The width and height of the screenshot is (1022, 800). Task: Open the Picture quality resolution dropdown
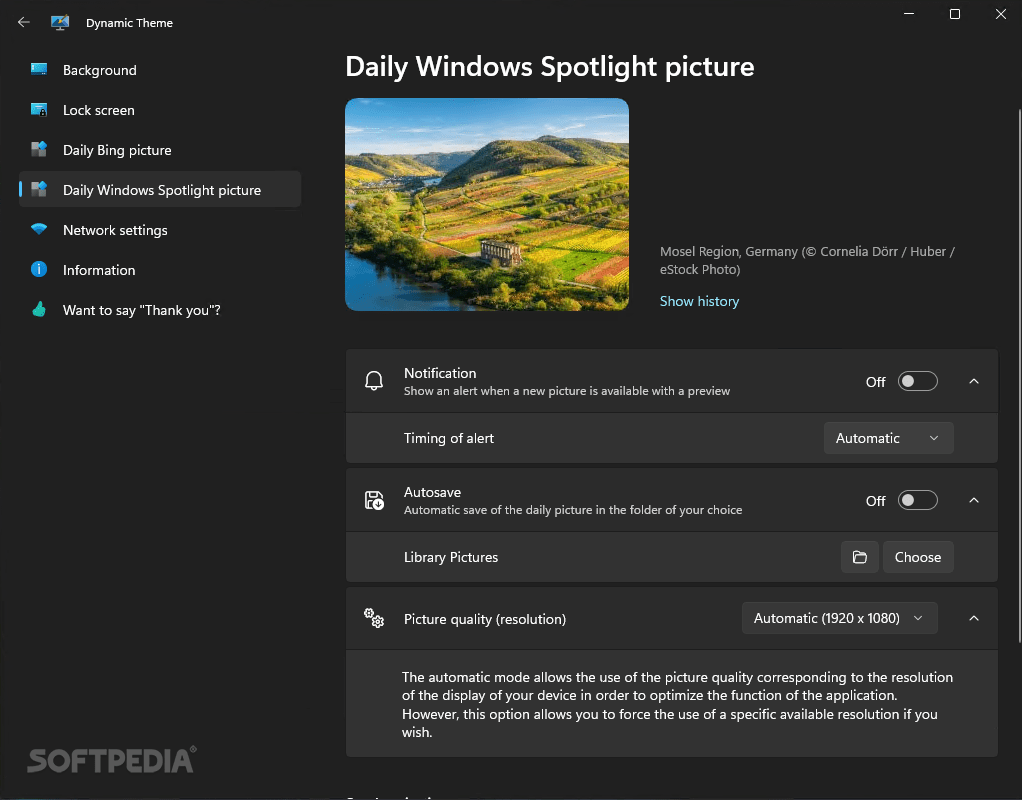(840, 618)
